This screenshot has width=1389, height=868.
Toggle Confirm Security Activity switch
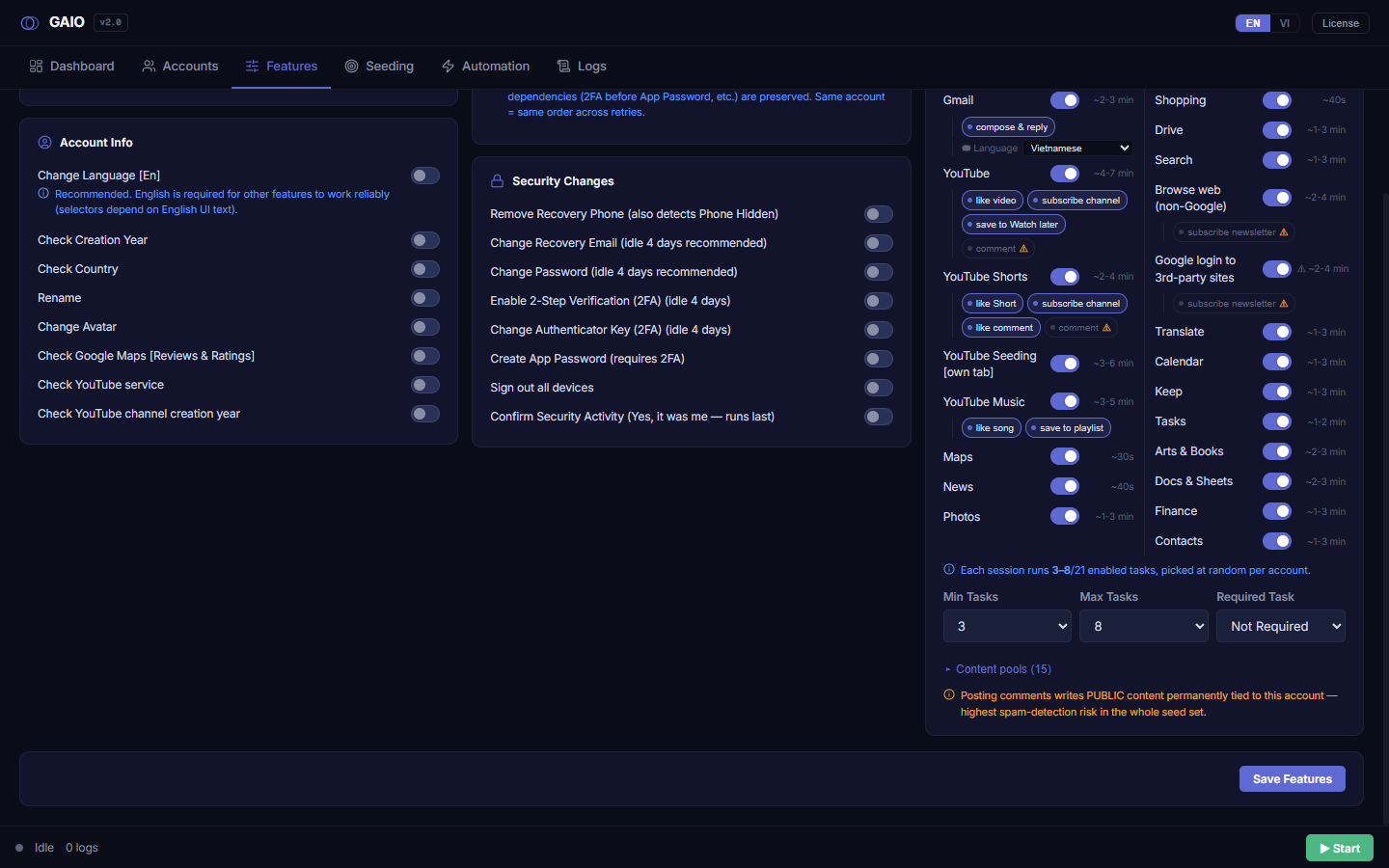879,417
